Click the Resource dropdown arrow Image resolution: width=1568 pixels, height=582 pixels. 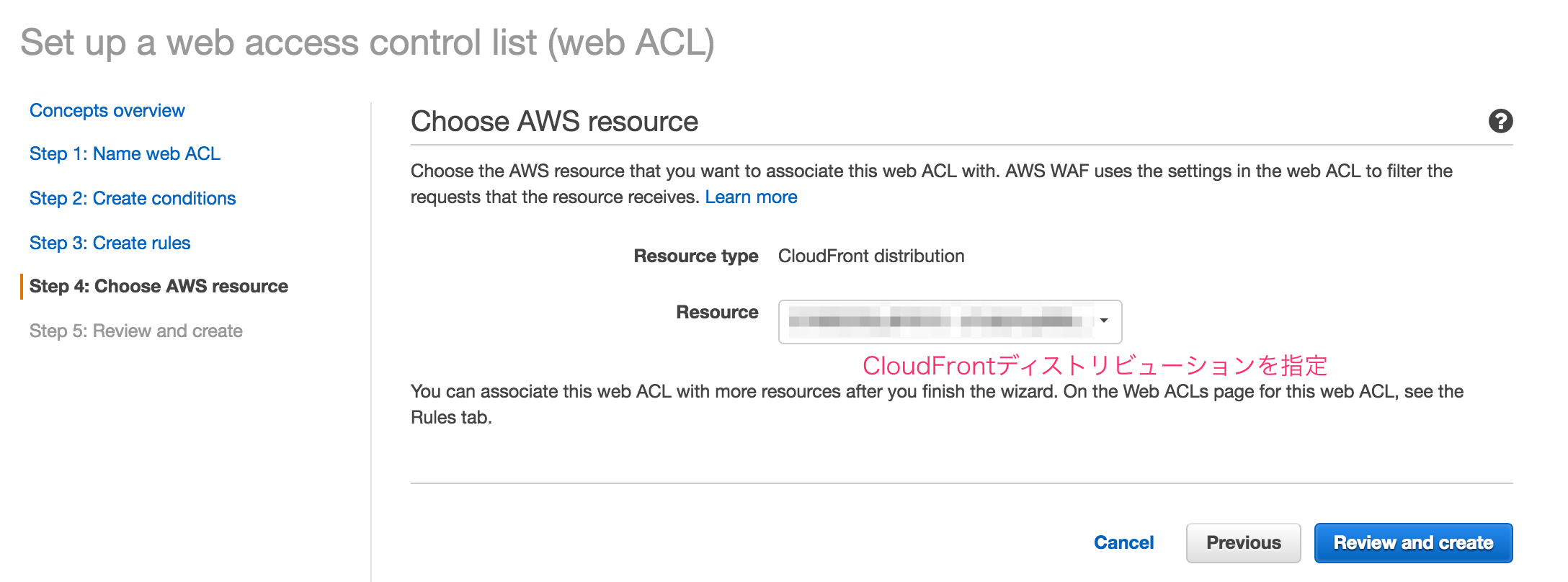1103,321
